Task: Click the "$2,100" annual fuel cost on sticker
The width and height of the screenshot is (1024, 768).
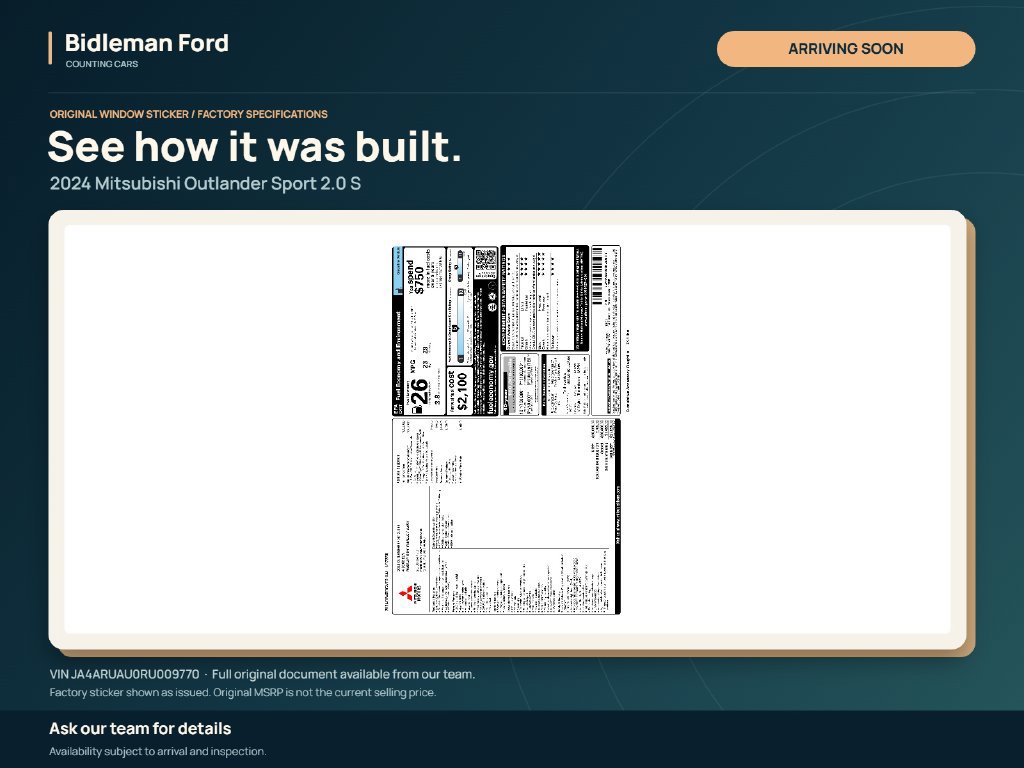Action: coord(462,391)
